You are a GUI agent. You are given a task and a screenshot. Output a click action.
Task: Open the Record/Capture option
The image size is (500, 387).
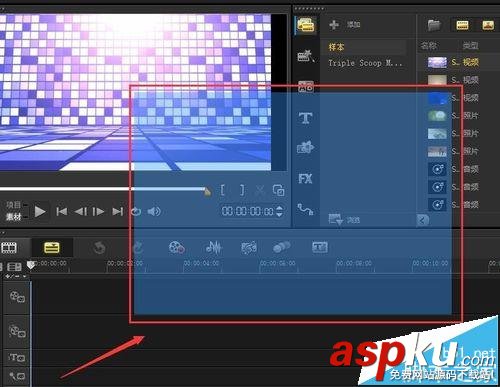click(177, 248)
